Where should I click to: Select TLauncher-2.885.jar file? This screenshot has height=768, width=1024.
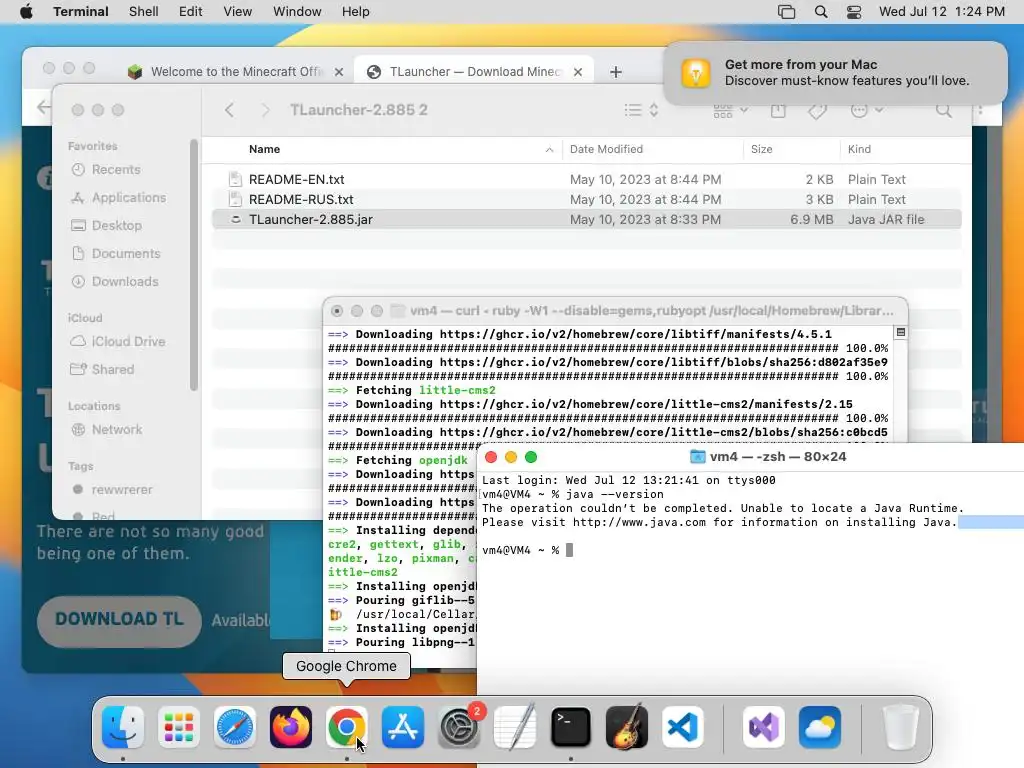(586, 219)
